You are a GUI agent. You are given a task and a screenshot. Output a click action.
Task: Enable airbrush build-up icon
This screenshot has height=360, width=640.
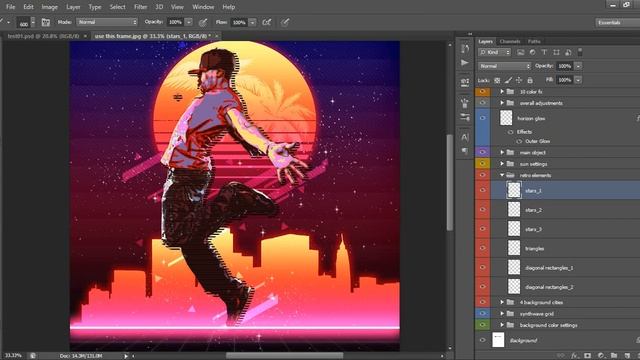point(267,22)
